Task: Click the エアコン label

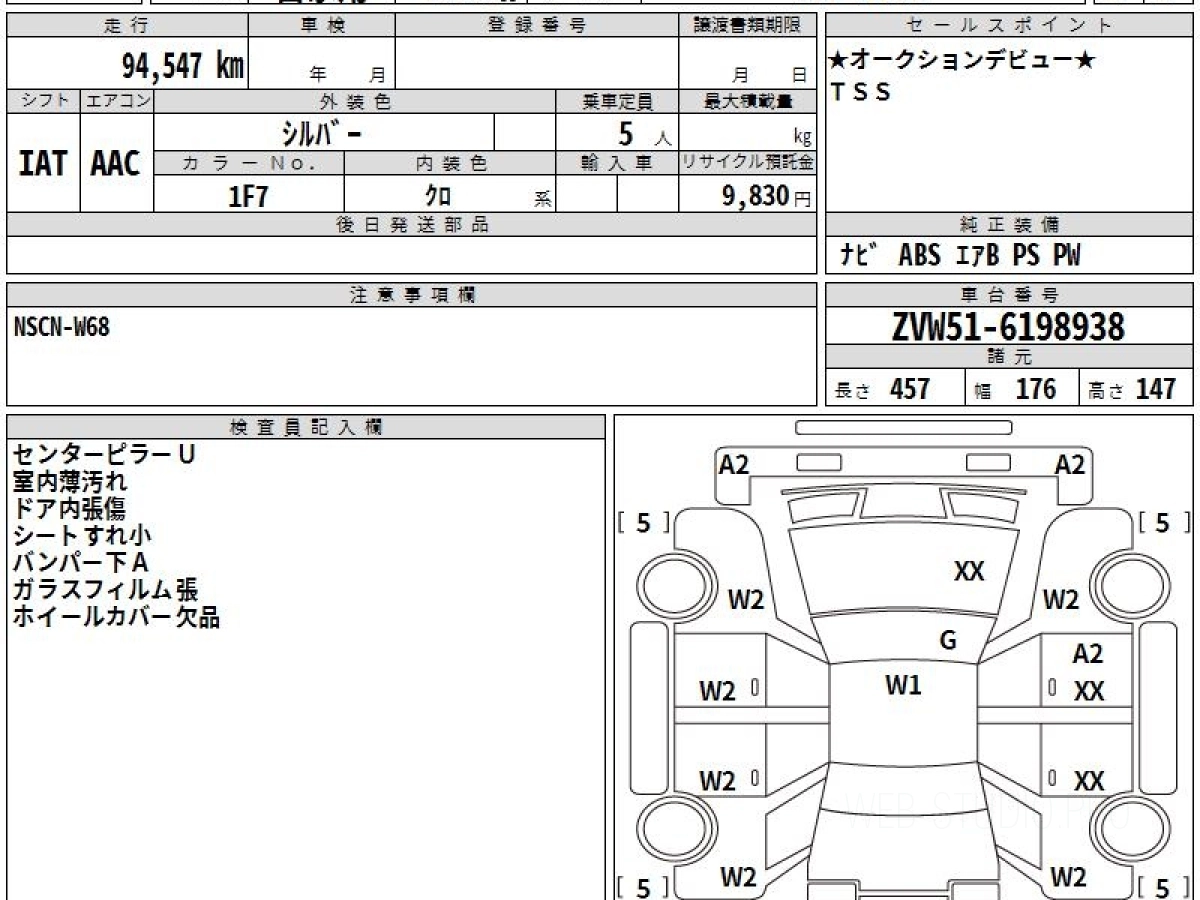Action: coord(117,101)
